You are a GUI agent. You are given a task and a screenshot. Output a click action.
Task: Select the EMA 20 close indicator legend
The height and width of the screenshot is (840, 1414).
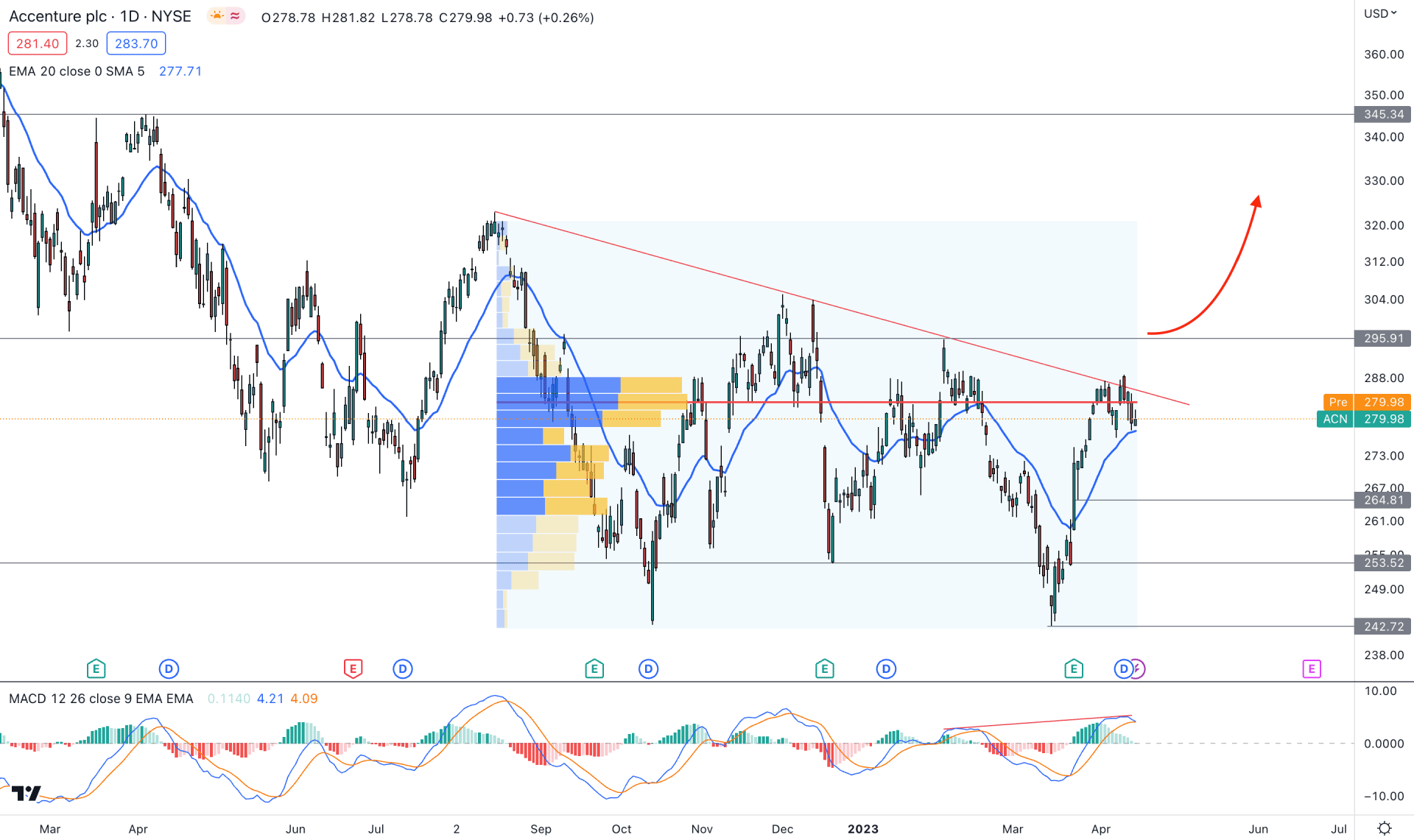click(x=77, y=71)
